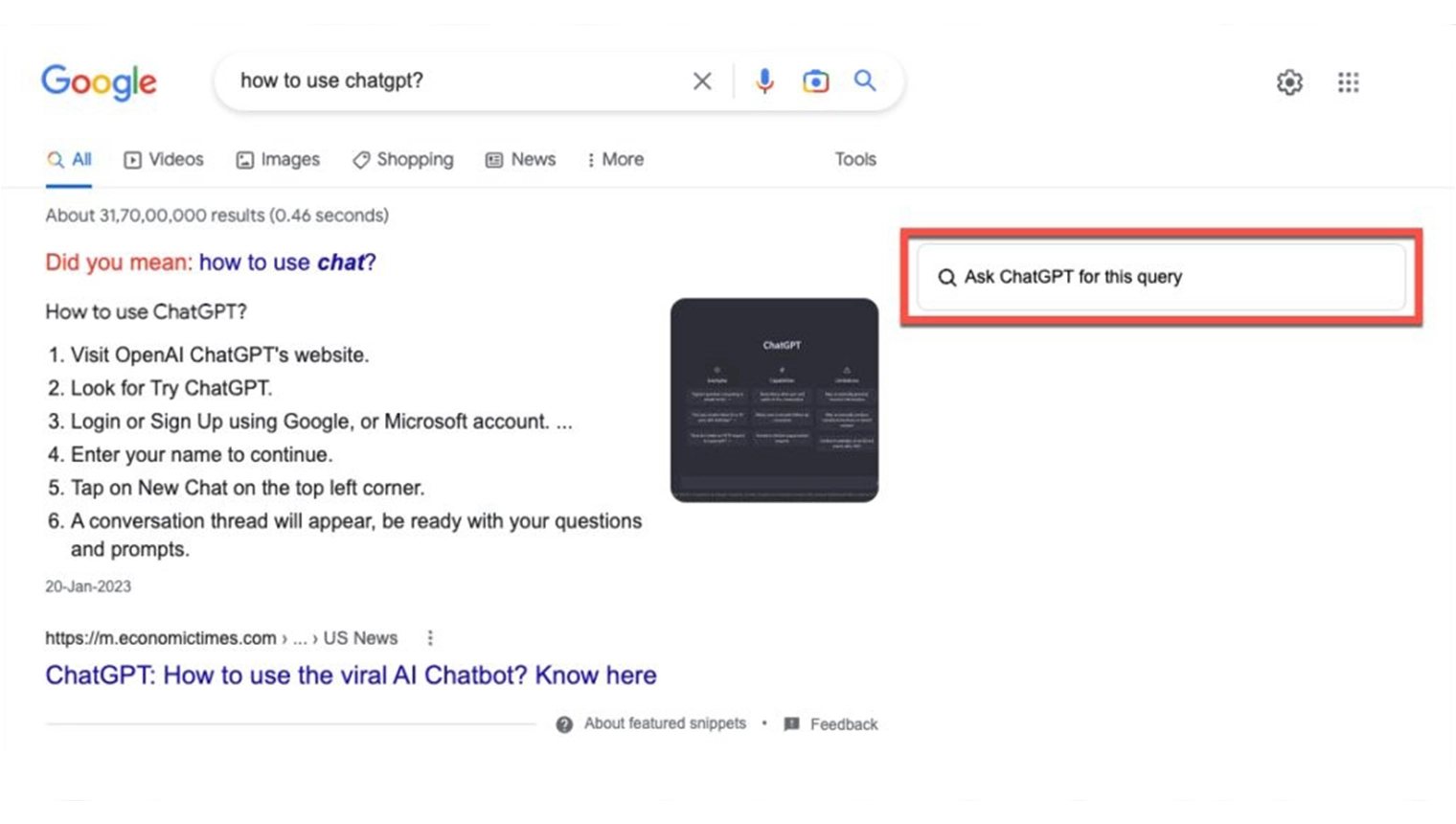Start a voice search with the microphone icon

(x=764, y=81)
